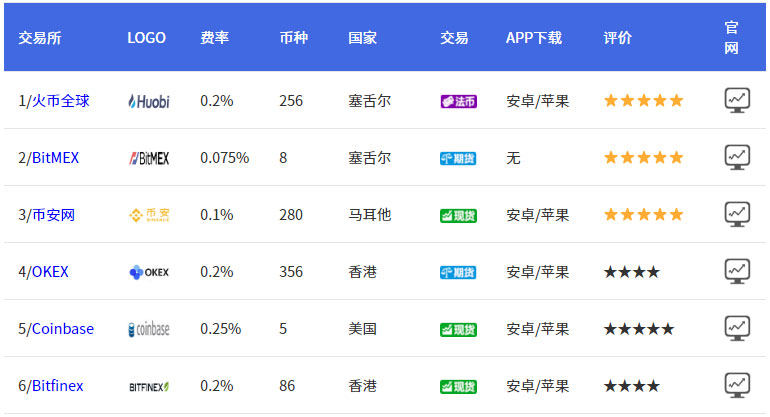The width and height of the screenshot is (770, 417).
Task: Select 安卓/苹果 in the 火币全球 row
Action: click(538, 101)
